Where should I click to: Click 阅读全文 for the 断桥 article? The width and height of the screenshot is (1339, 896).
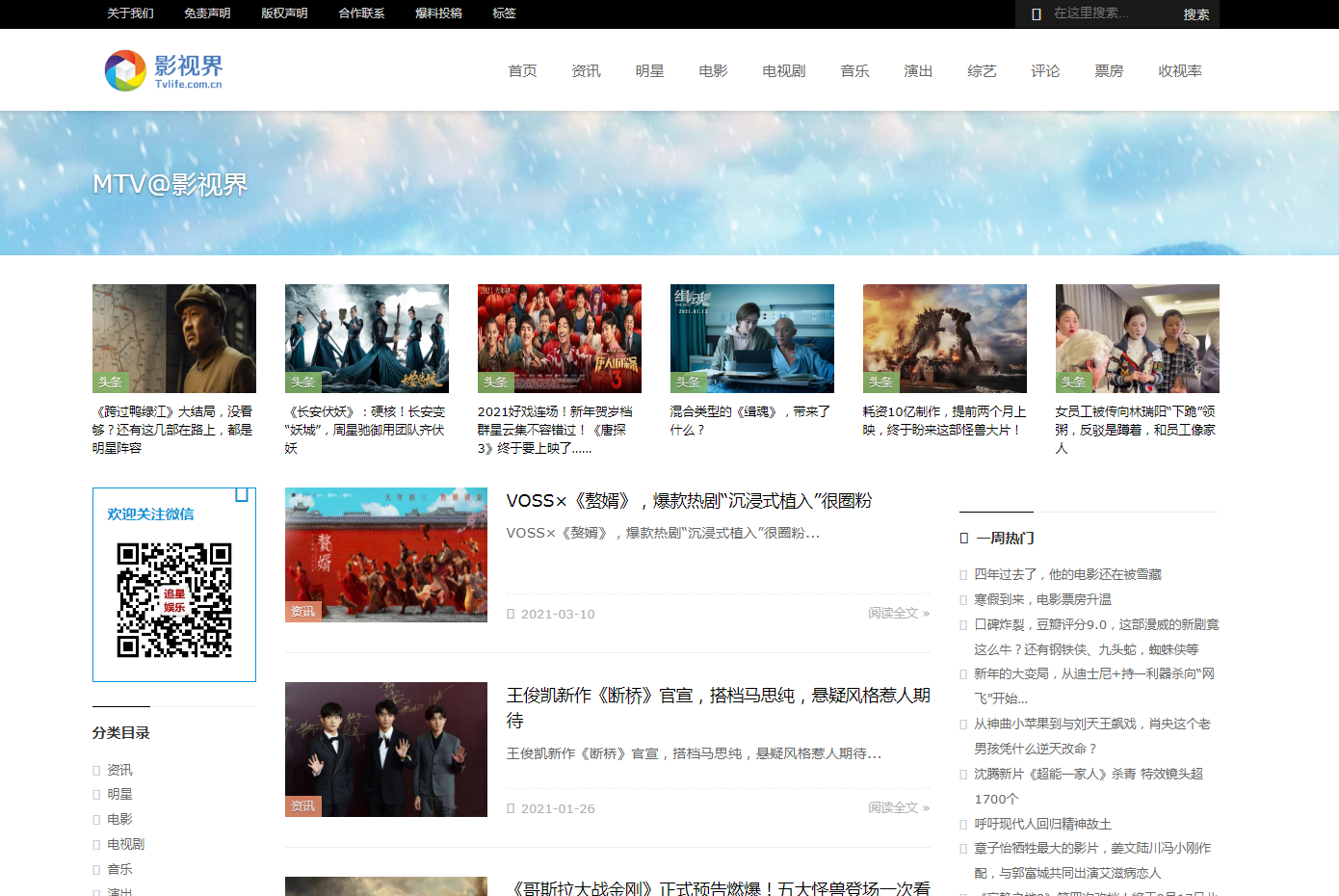(x=899, y=807)
